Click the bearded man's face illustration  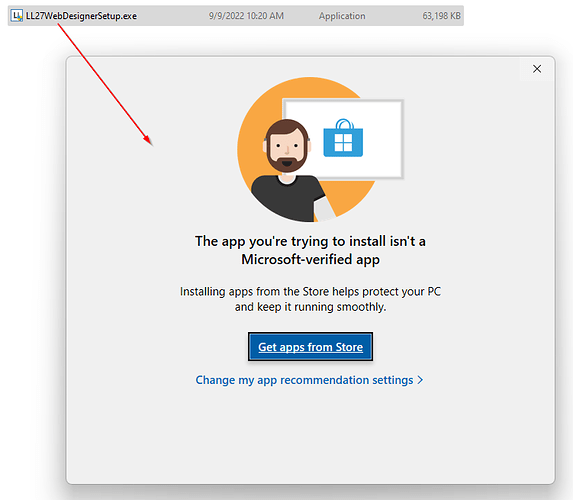[287, 145]
